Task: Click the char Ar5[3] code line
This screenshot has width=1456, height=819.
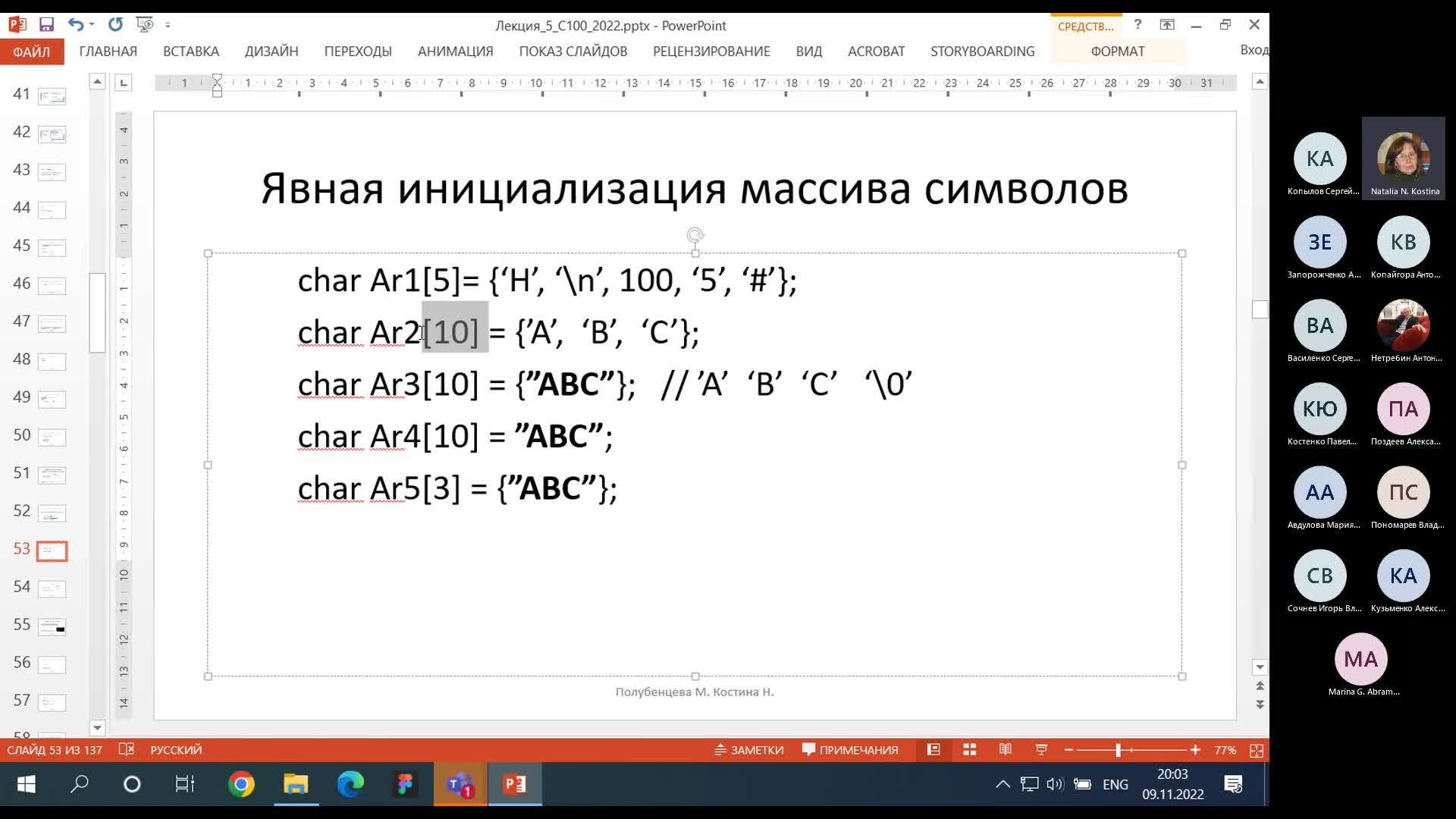Action: (x=457, y=488)
